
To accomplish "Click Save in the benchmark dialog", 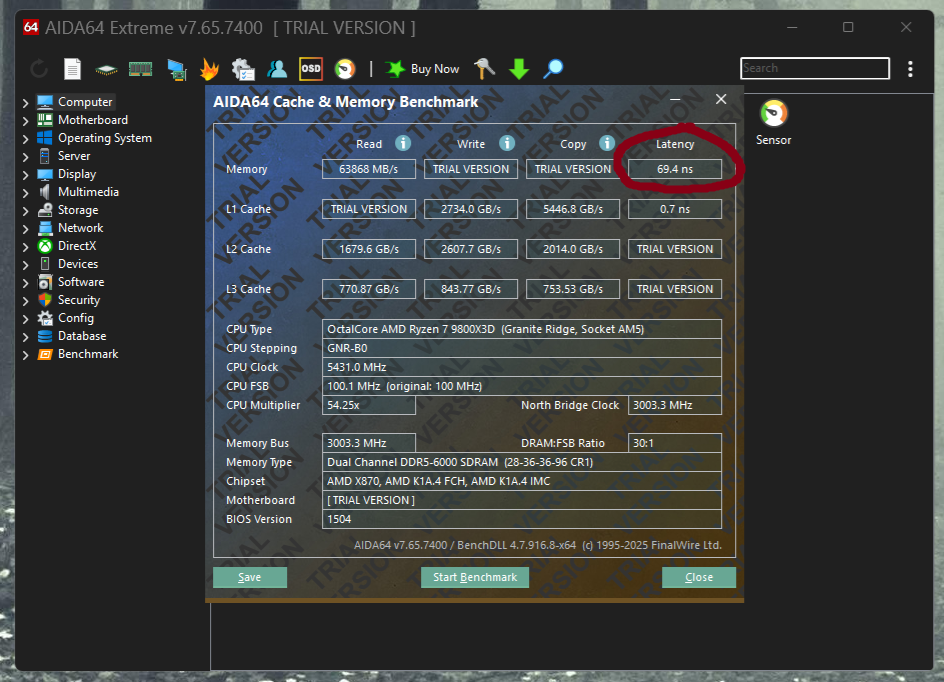I will [250, 577].
